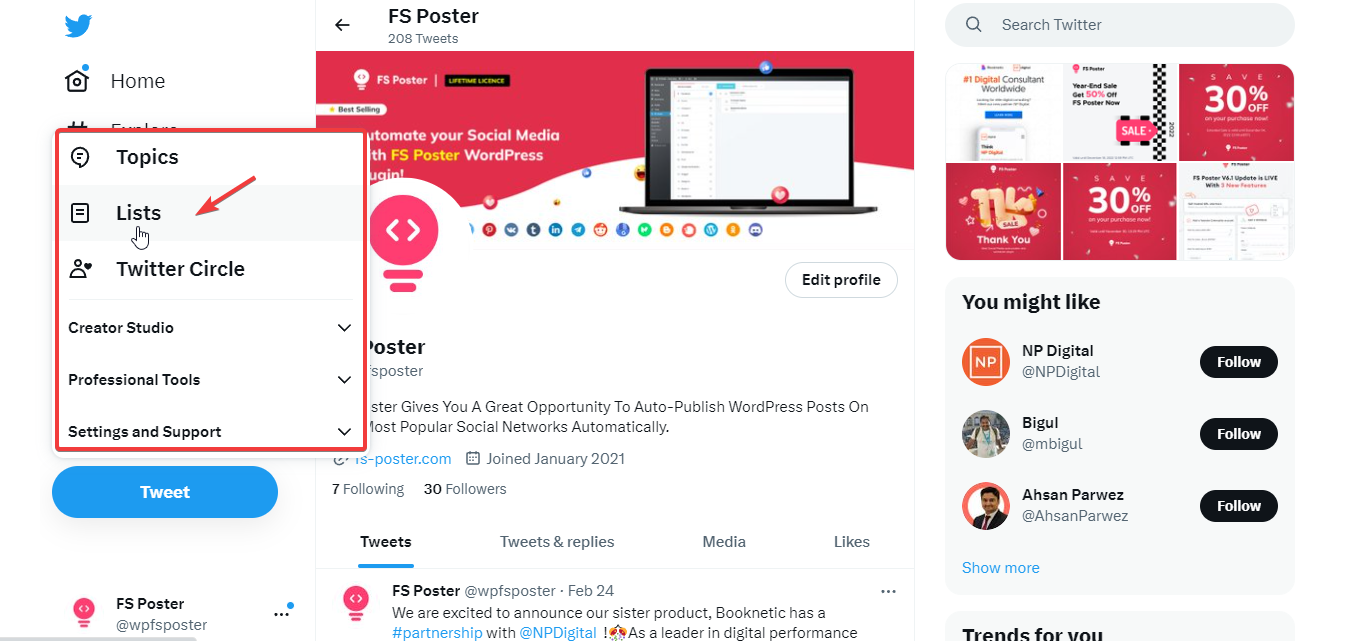Screen dimensions: 1346x641
Task: Switch to the Media tab
Action: (x=724, y=542)
